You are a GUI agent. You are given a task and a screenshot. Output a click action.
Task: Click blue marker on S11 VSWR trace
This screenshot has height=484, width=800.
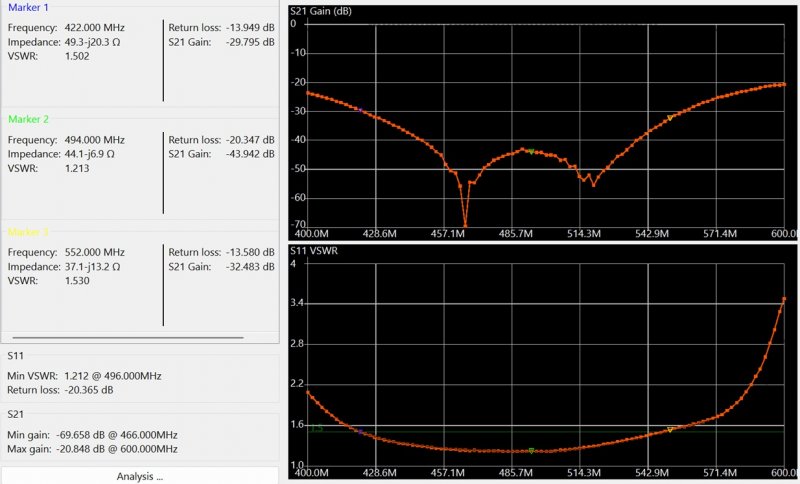[359, 432]
